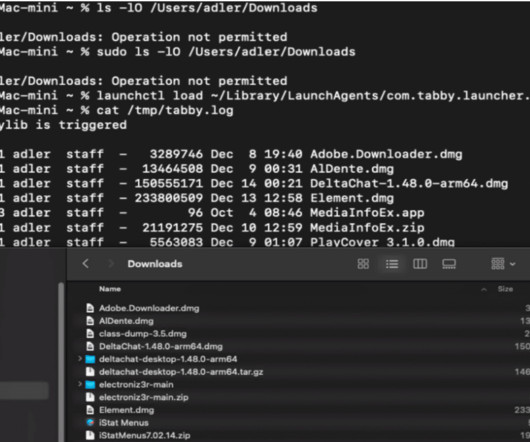Click the Downloads title in Finder toolbar
Image resolution: width=530 pixels, height=442 pixels.
pyautogui.click(x=155, y=264)
